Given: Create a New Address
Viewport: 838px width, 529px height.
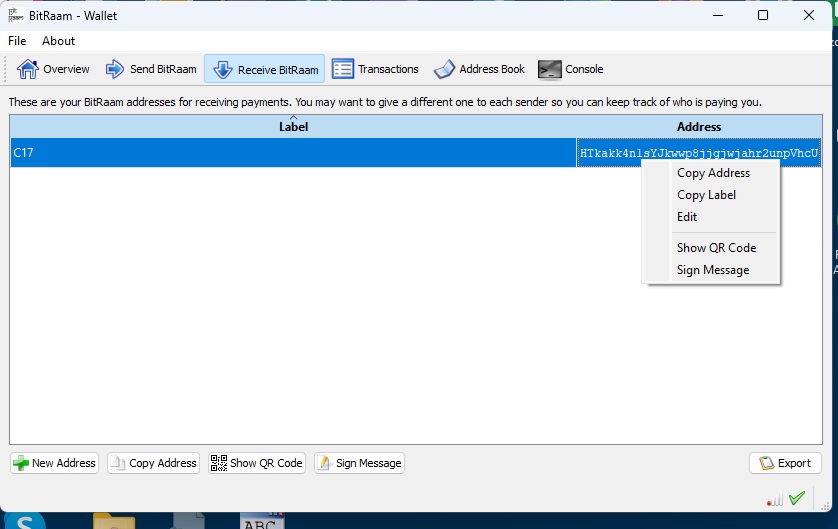Looking at the screenshot, I should point(55,463).
